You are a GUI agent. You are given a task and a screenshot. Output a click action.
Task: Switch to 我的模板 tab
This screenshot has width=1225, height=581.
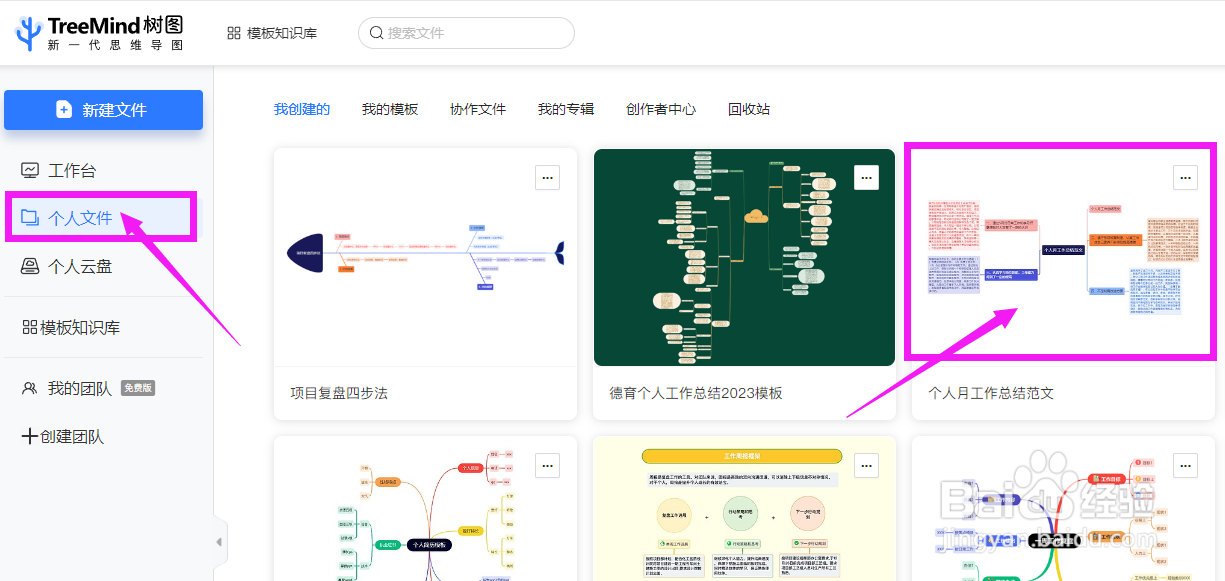point(390,109)
